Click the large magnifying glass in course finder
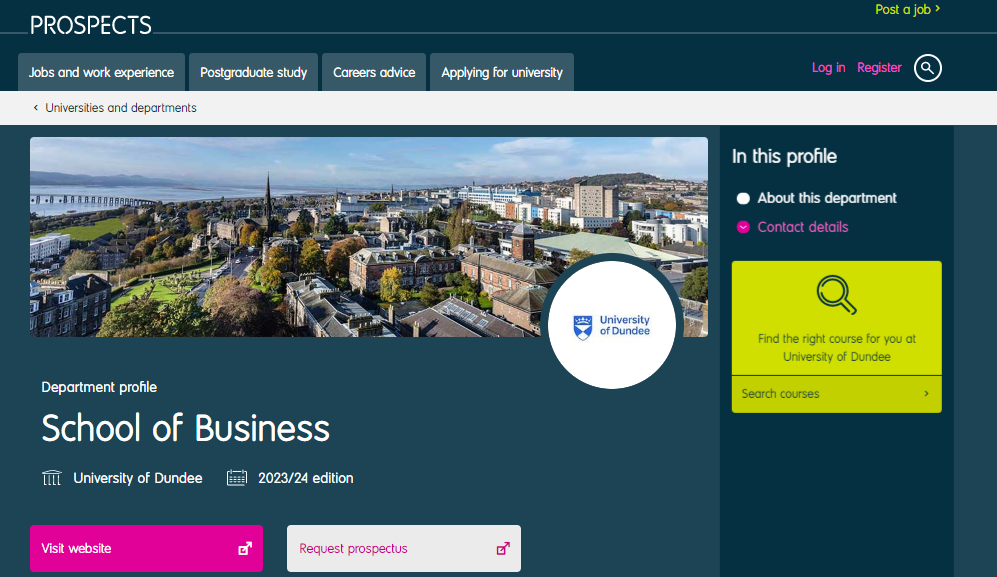The width and height of the screenshot is (997, 577). 836,295
